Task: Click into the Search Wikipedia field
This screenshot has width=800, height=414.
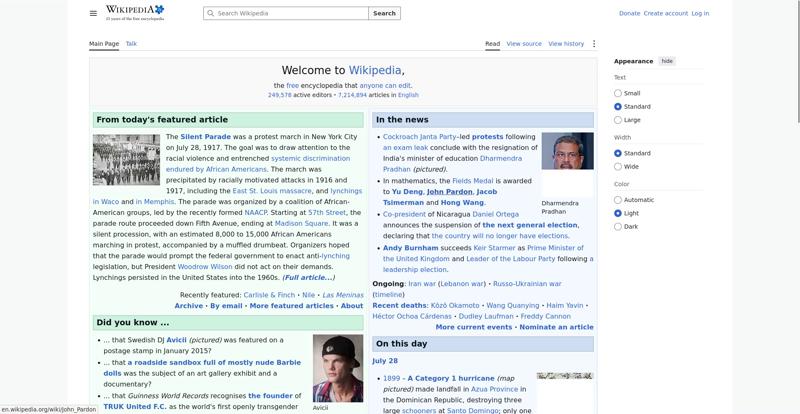Action: point(286,13)
